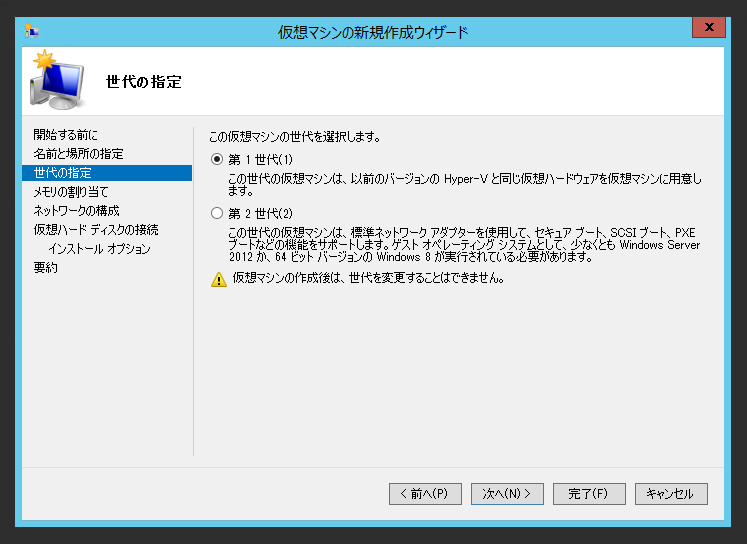Click the 次へ(N) > button
This screenshot has height=544, width=747.
[x=507, y=494]
